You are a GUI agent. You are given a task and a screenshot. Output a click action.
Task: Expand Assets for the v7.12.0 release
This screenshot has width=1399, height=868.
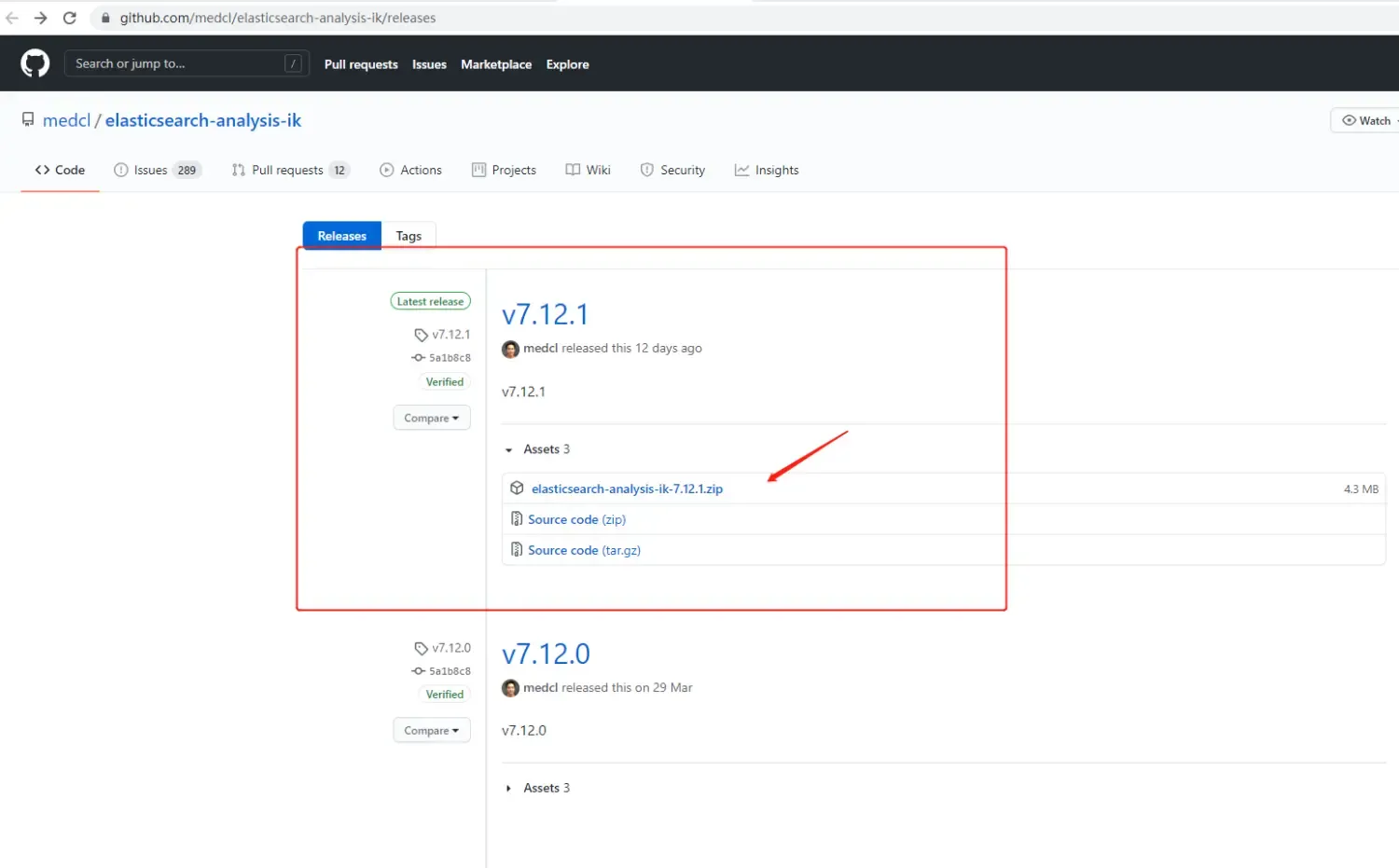[x=508, y=788]
